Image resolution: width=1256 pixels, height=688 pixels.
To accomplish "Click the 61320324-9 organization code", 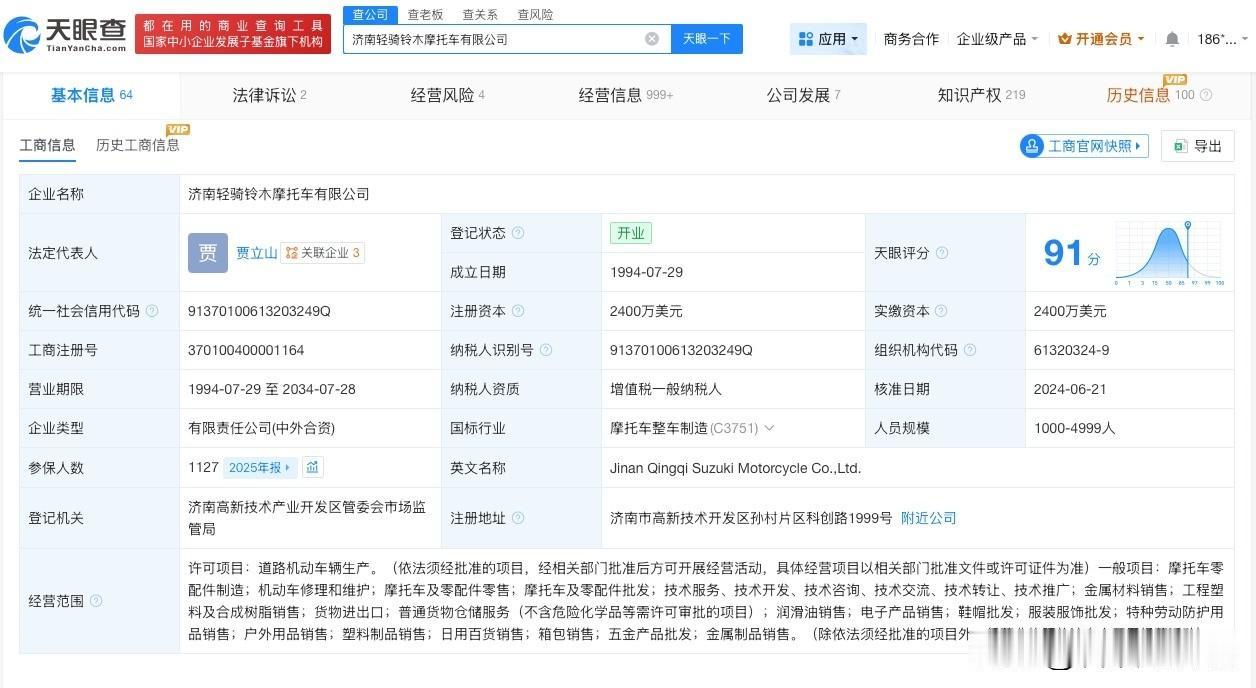I will point(1071,350).
